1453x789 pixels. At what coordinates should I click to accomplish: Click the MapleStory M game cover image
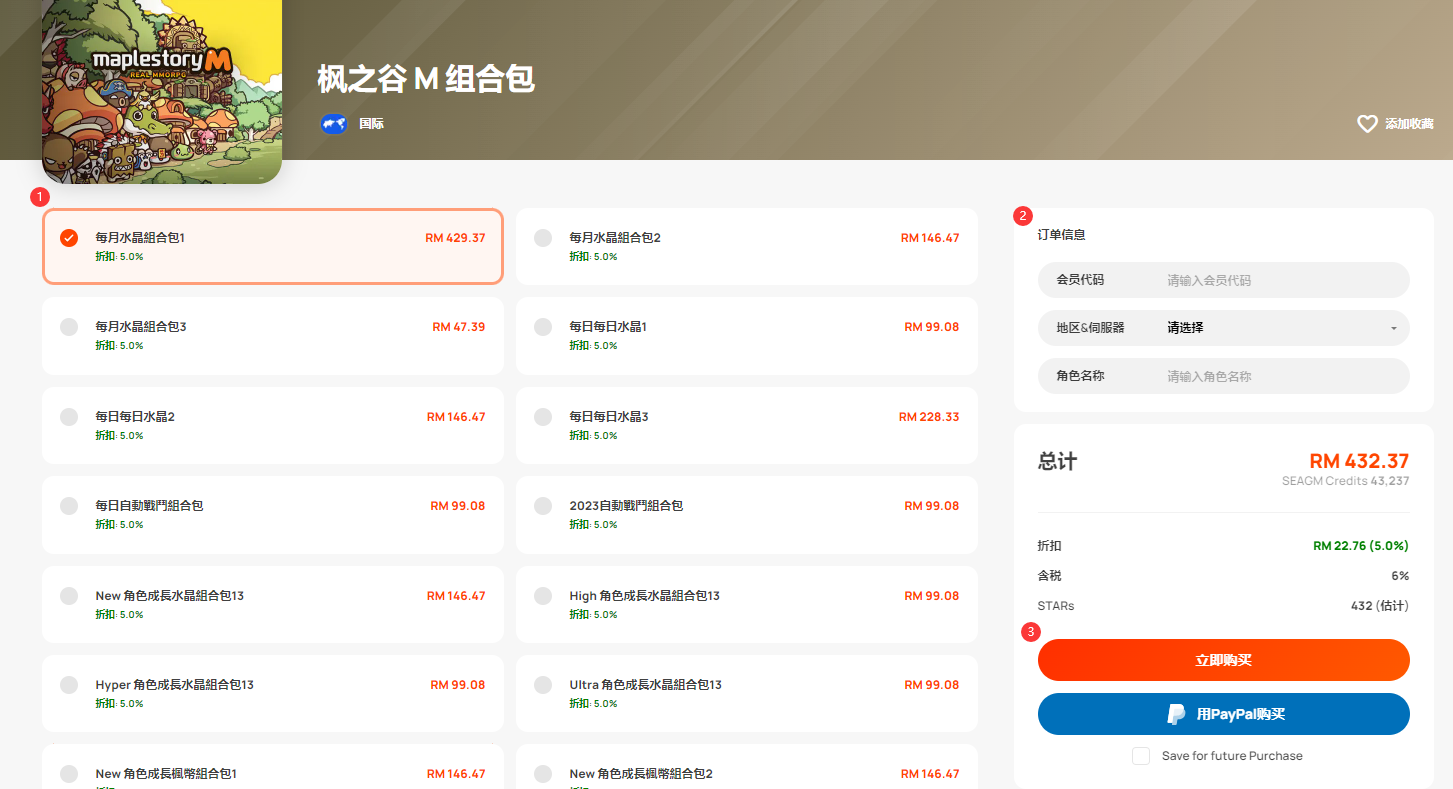tap(162, 91)
